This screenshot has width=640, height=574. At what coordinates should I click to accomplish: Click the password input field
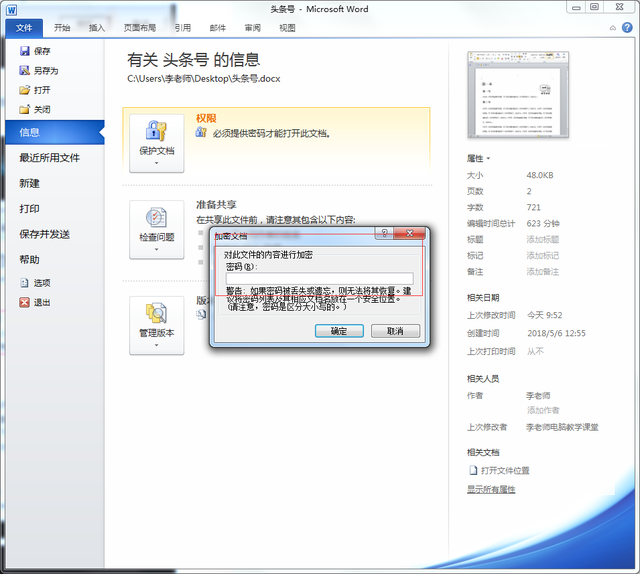(x=320, y=278)
